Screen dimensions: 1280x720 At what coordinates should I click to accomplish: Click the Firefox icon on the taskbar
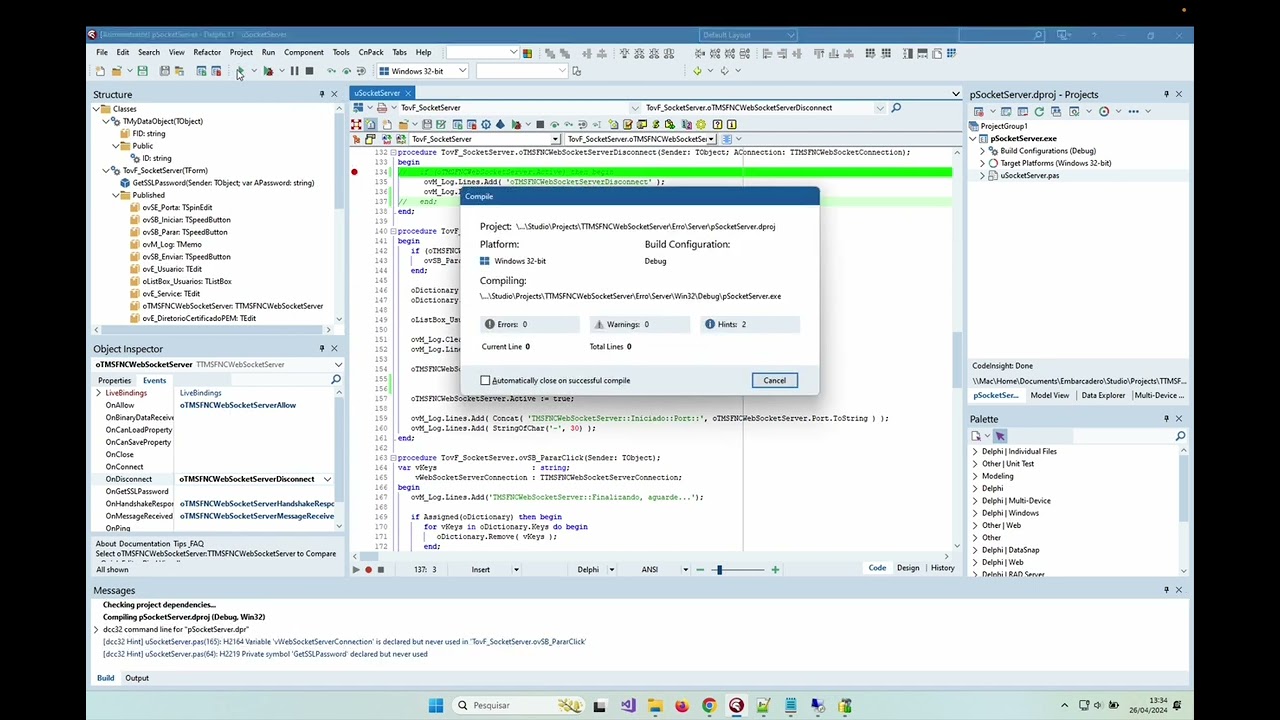click(681, 705)
